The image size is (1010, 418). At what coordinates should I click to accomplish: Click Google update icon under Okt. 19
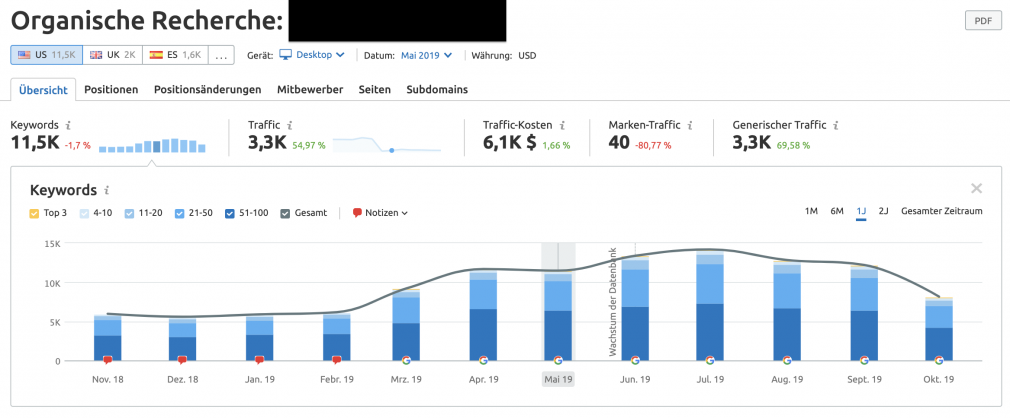click(x=939, y=360)
